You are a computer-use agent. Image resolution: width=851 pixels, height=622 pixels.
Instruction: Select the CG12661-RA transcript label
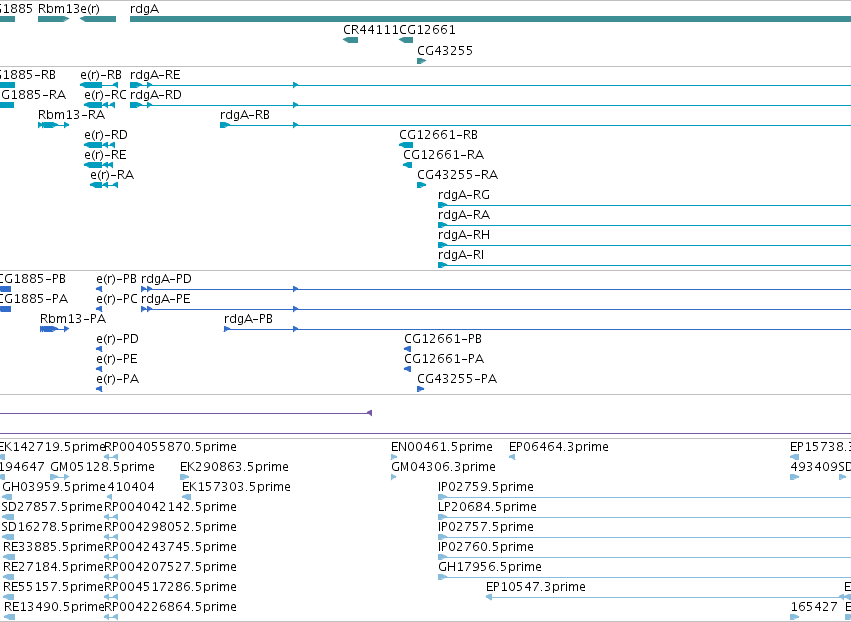[x=443, y=155]
